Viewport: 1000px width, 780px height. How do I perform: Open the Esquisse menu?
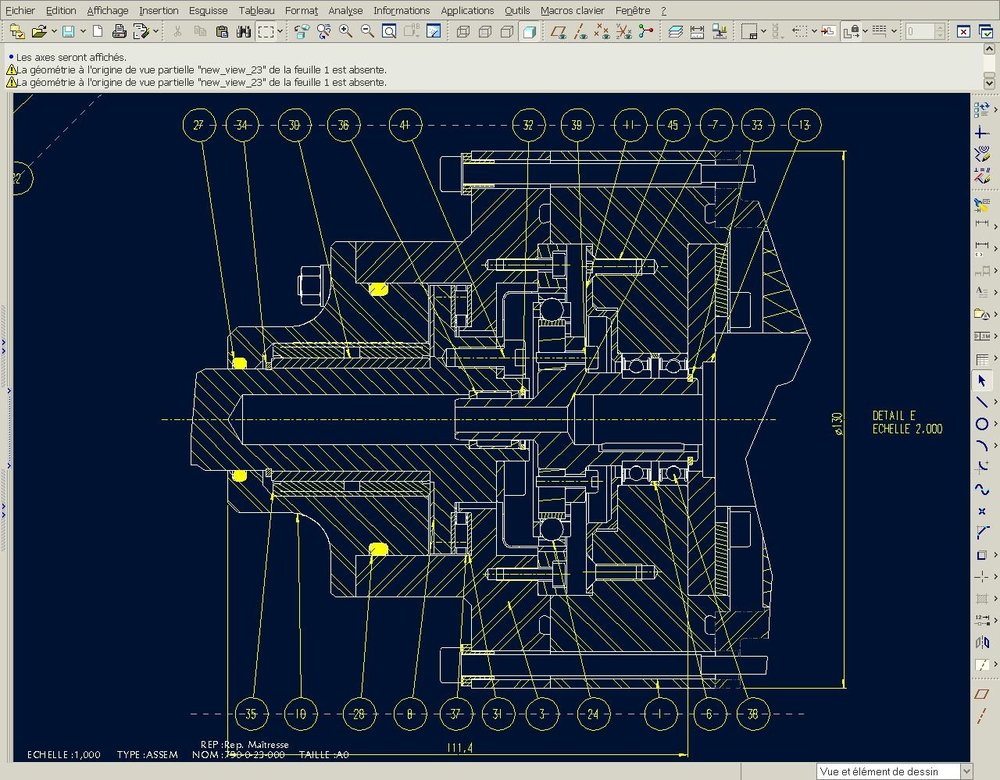(x=208, y=10)
